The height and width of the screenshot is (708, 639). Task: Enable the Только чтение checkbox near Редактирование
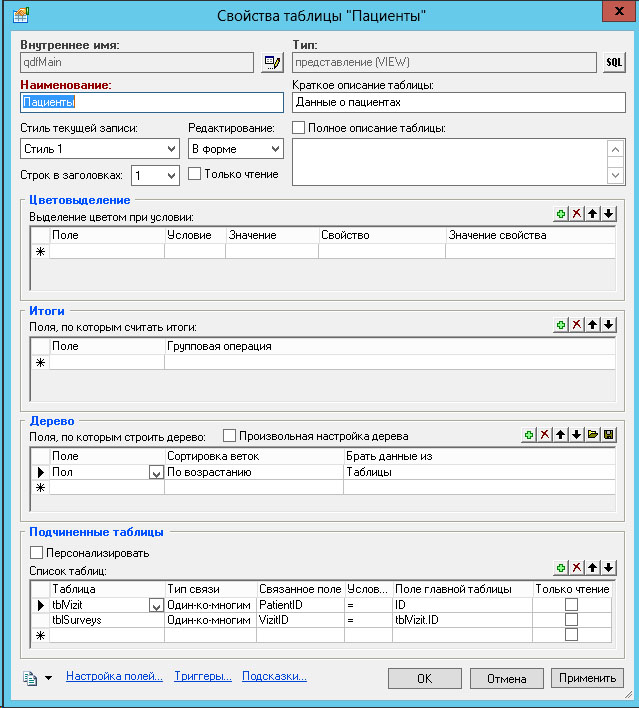coord(195,174)
